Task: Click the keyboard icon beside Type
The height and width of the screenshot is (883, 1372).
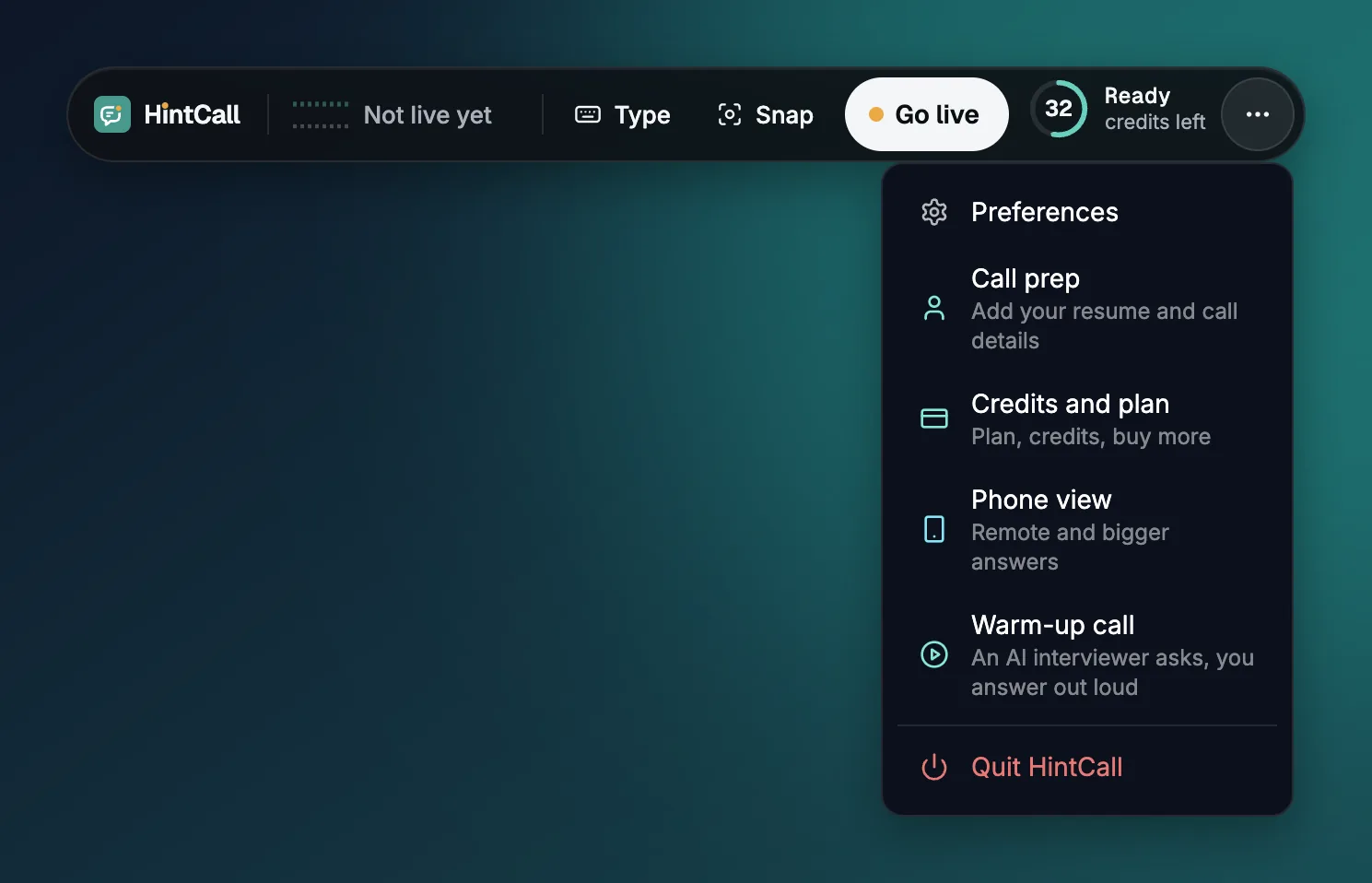Action: pos(588,114)
